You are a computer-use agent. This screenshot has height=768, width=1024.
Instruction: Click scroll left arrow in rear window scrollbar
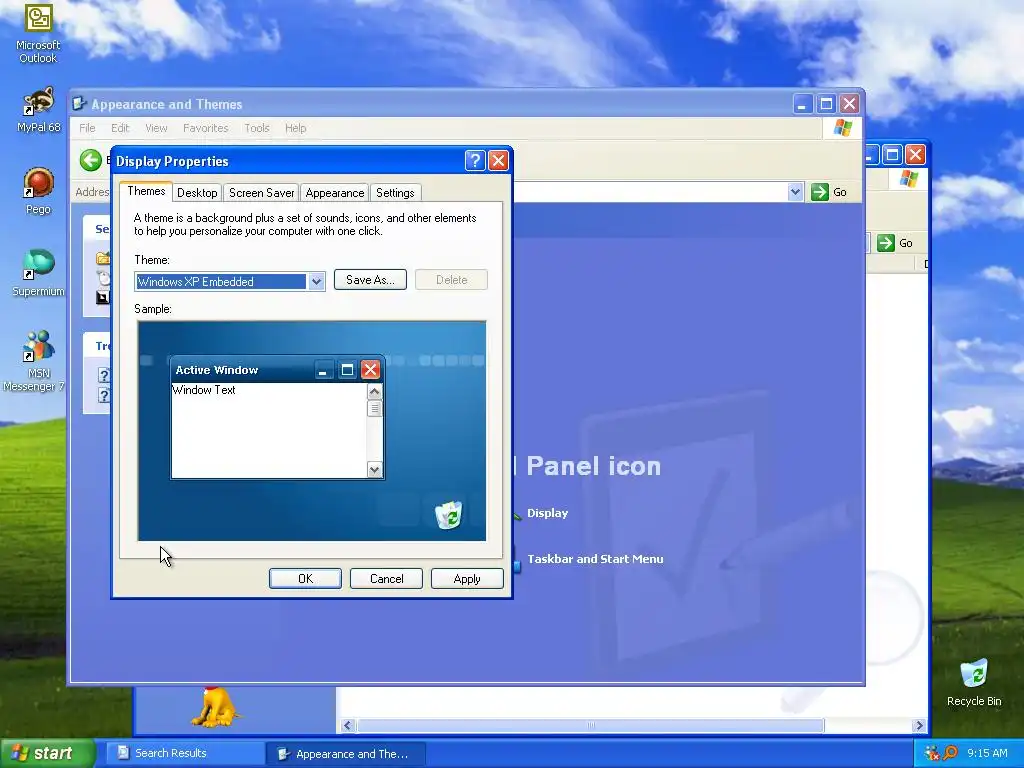coord(347,726)
